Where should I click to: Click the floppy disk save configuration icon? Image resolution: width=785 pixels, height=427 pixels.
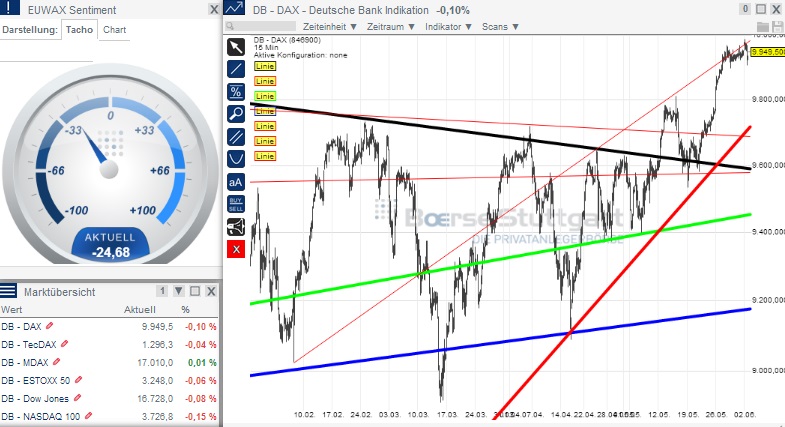[777, 27]
